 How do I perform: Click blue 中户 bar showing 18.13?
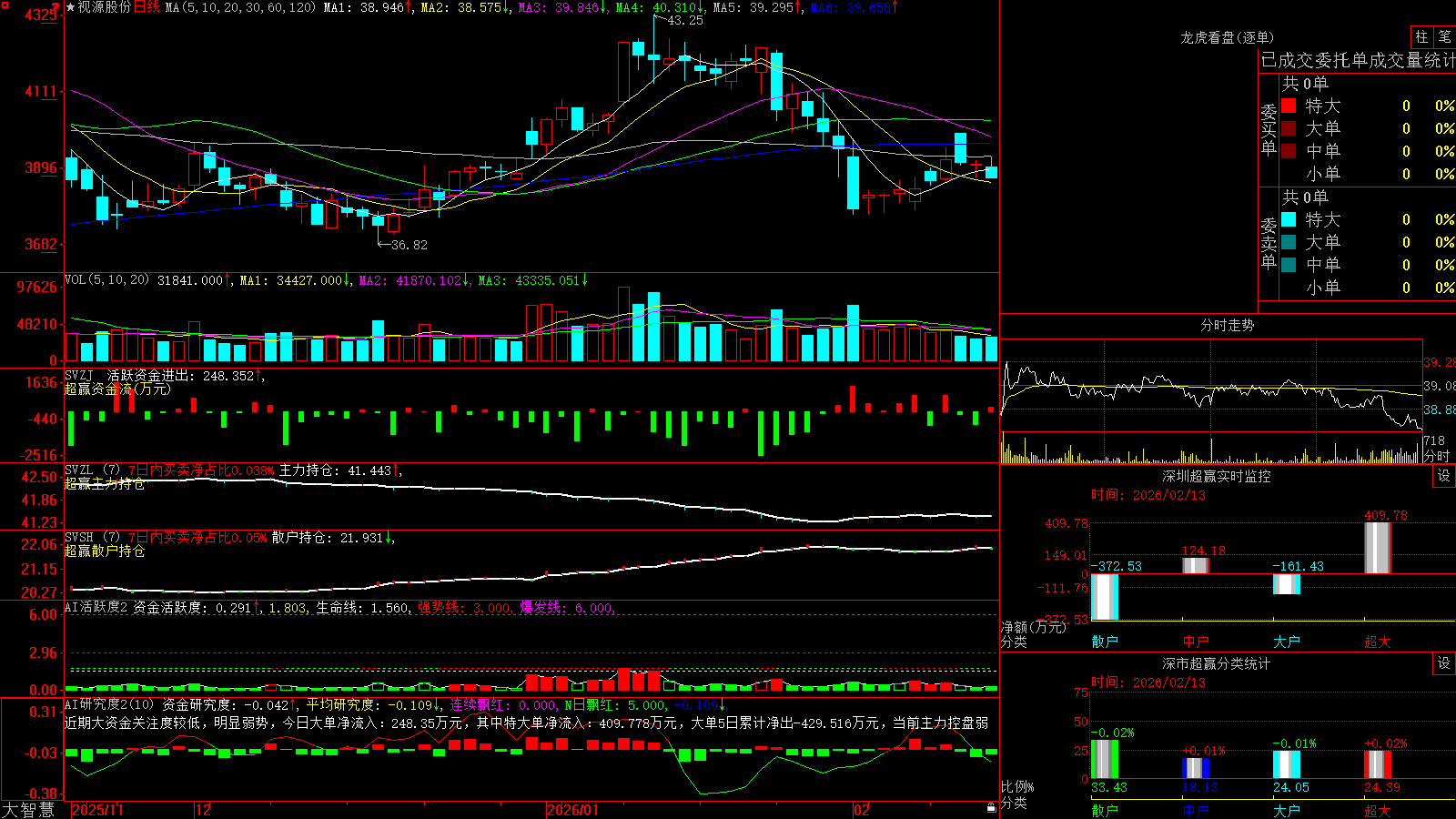(x=1196, y=768)
